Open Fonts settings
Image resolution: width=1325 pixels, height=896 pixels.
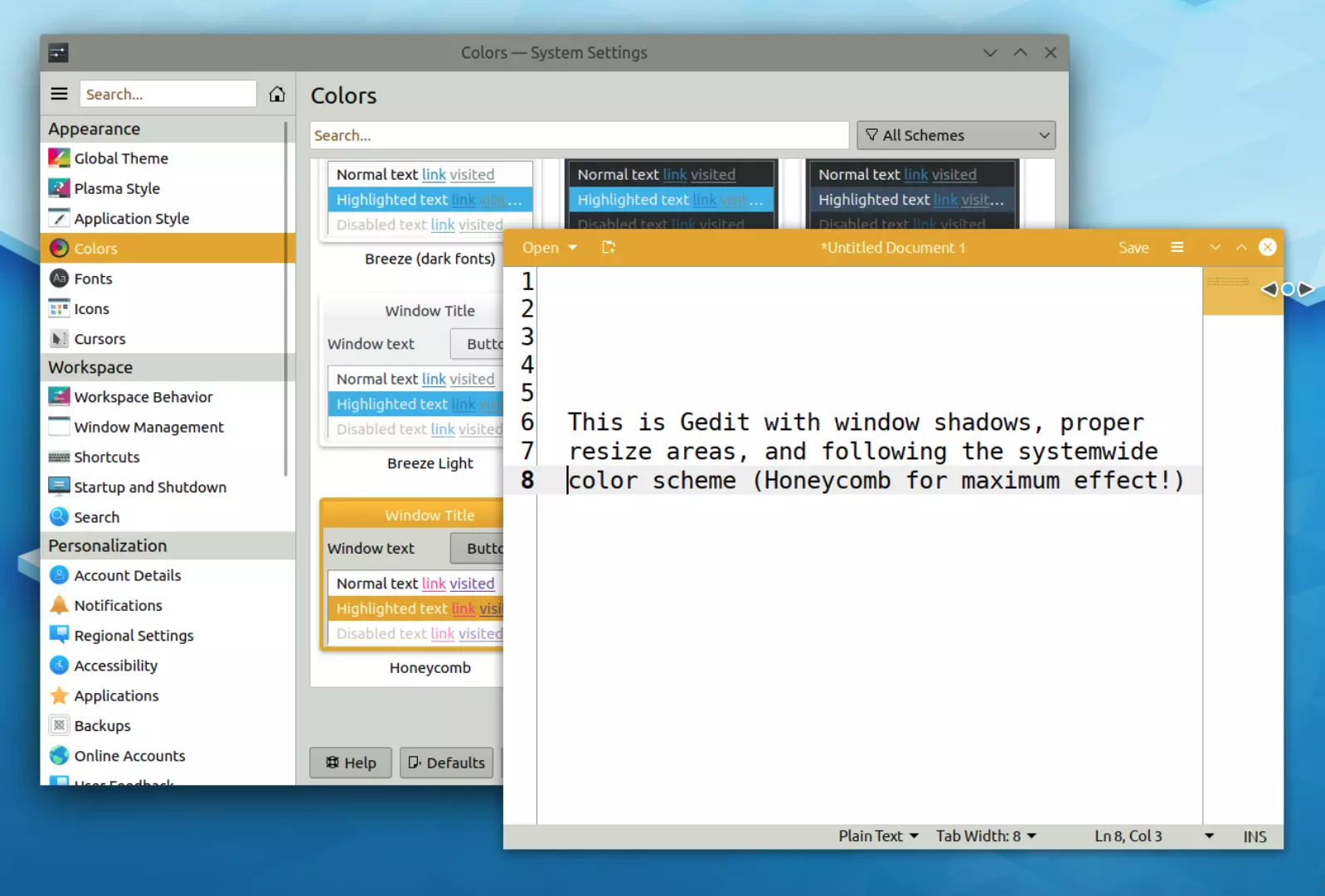93,279
